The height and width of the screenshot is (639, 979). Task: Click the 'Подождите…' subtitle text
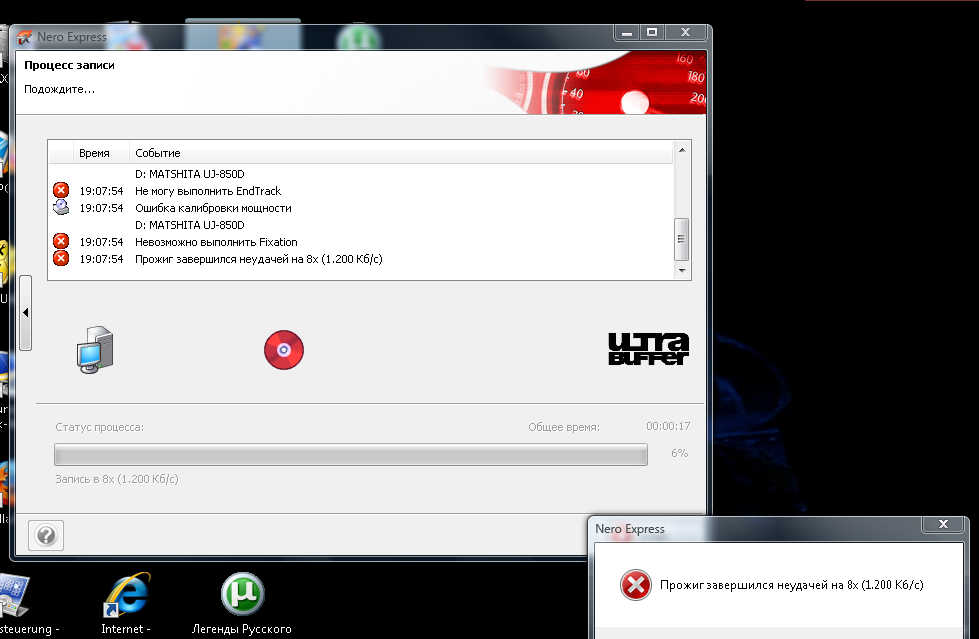coord(59,89)
